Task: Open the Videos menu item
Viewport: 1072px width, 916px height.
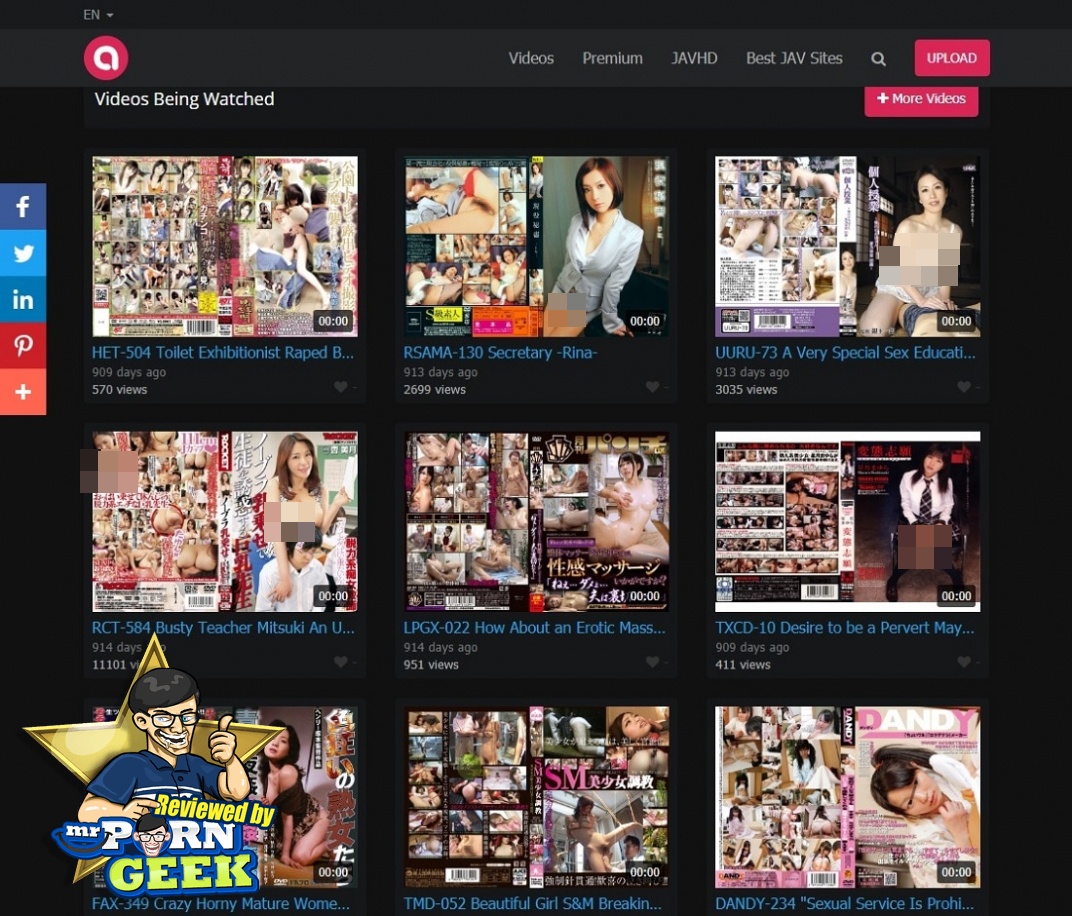Action: 531,58
